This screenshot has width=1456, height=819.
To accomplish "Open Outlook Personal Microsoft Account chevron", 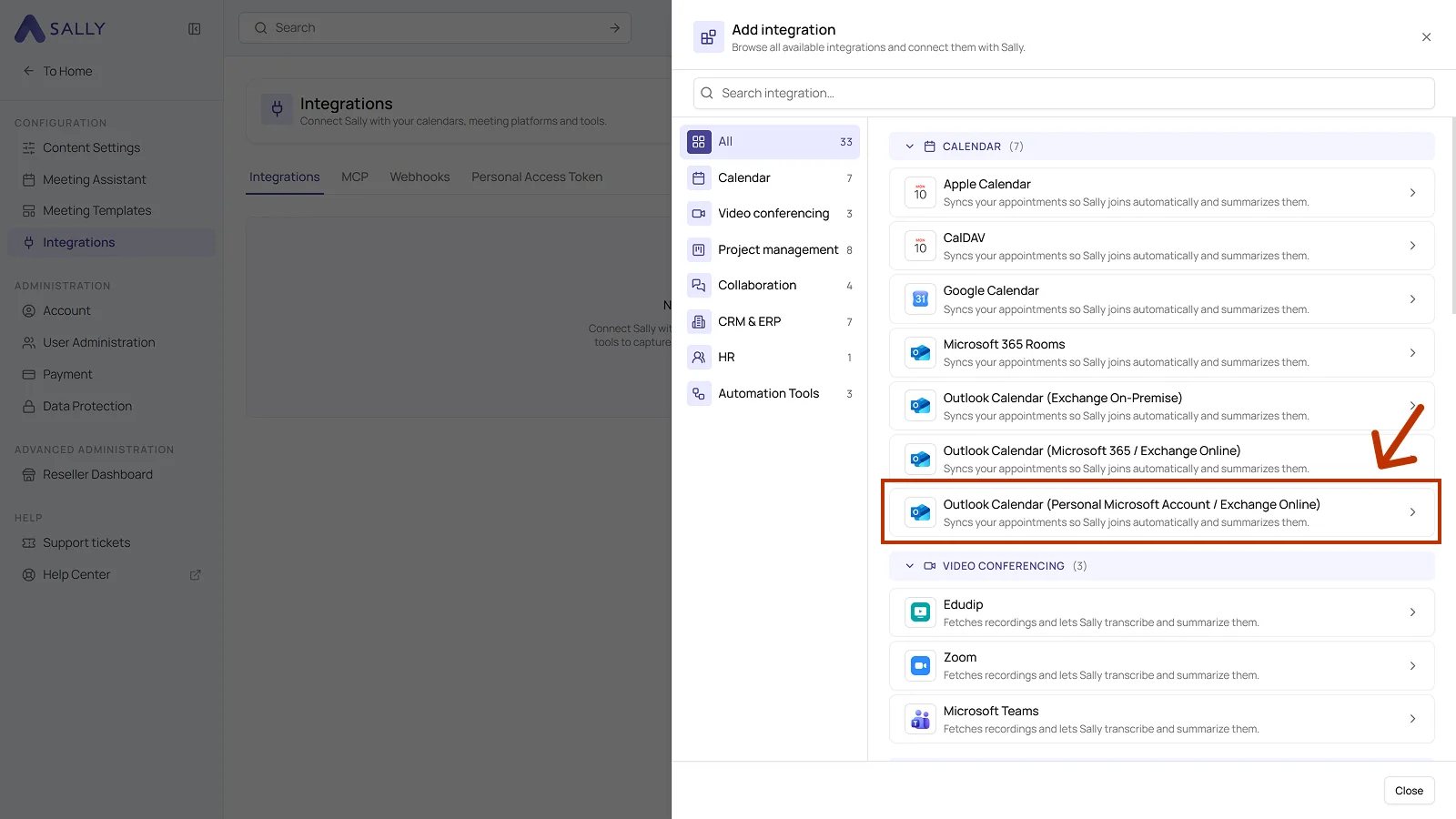I will (1412, 512).
